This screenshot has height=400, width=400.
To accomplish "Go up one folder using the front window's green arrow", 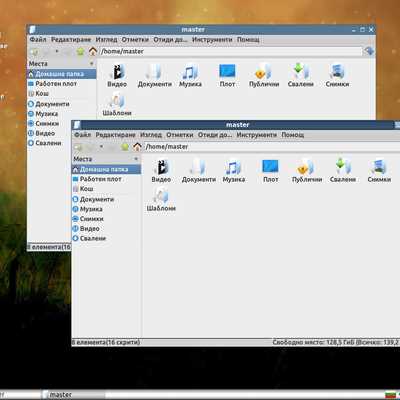I will click(x=125, y=147).
